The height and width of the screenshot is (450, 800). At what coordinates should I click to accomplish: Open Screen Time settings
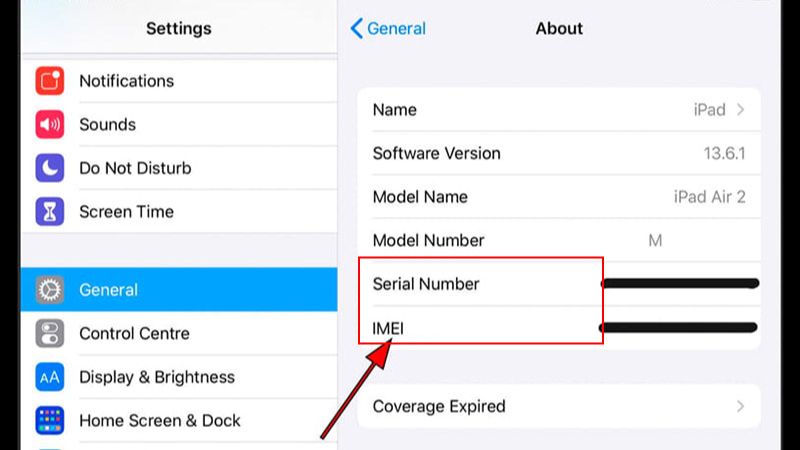(126, 212)
